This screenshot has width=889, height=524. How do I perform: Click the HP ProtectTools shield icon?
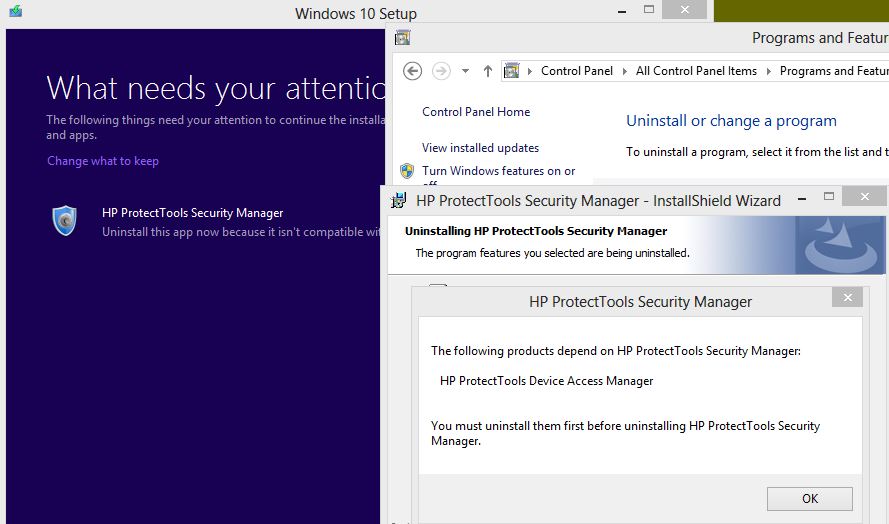pyautogui.click(x=65, y=220)
